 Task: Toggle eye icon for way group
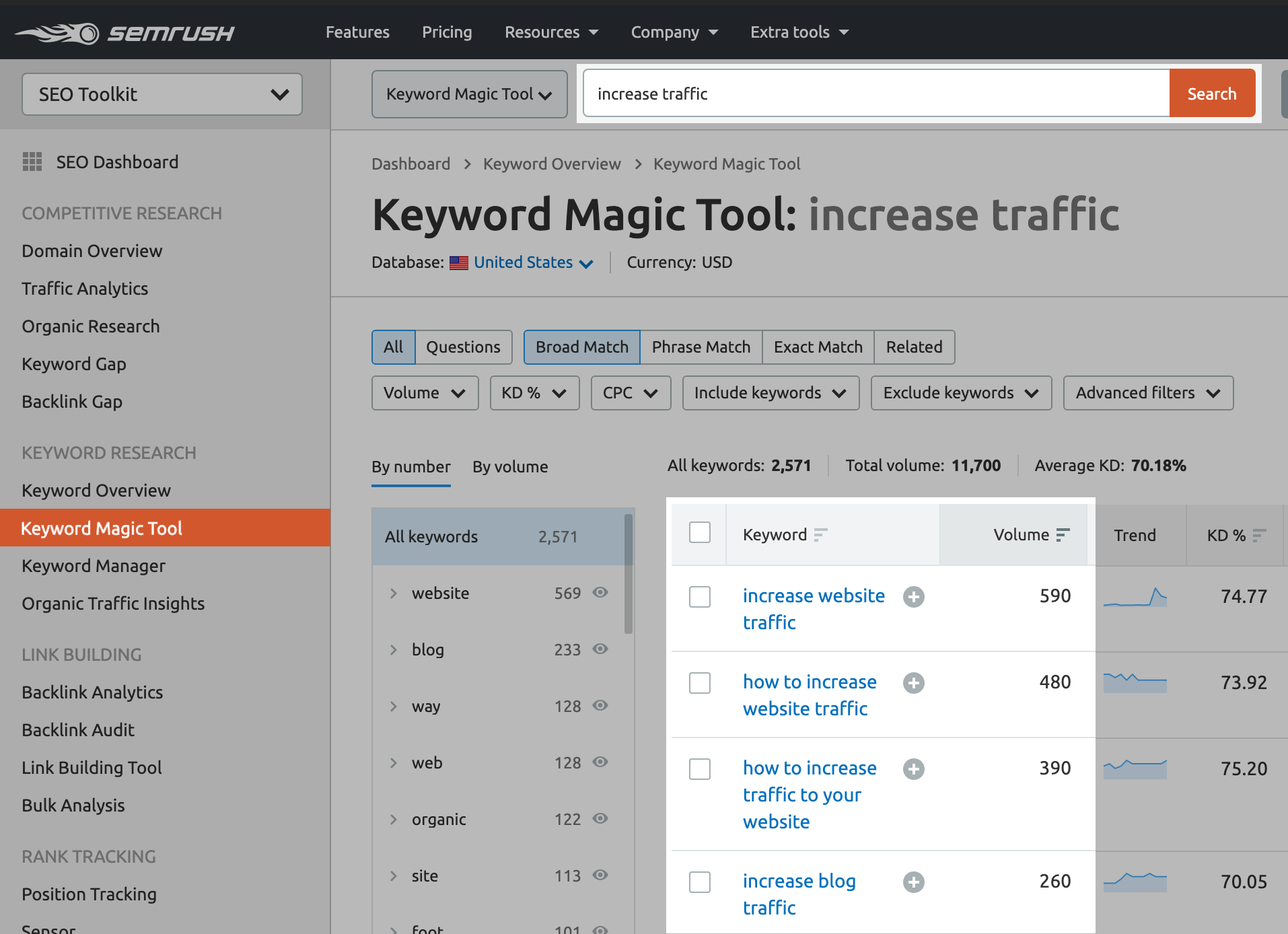pos(600,705)
